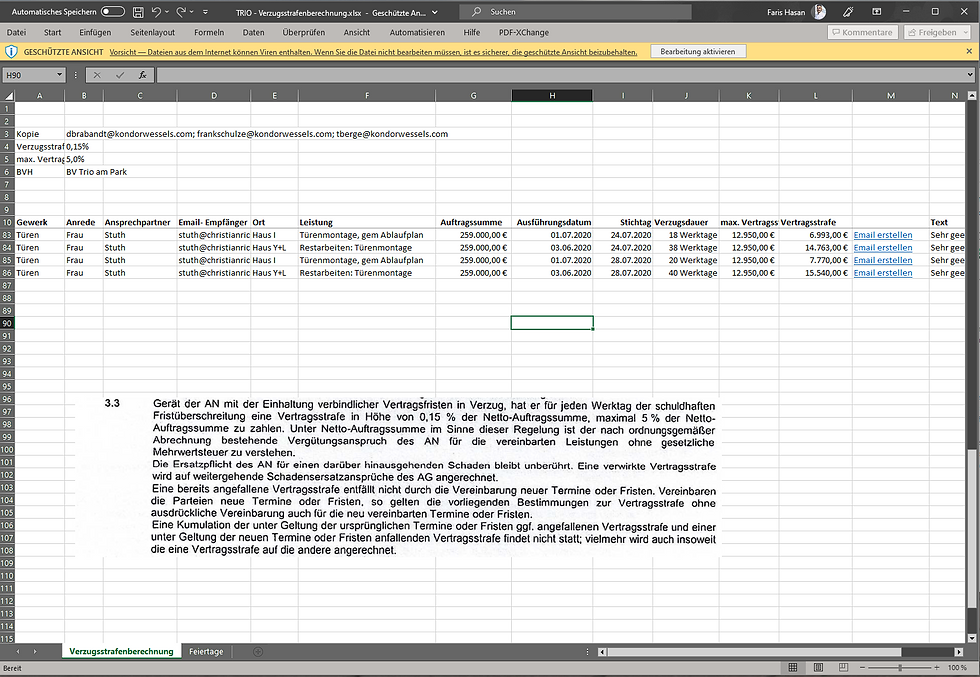980x677 pixels.
Task: Click the Insert Function fx icon
Action: (x=142, y=75)
